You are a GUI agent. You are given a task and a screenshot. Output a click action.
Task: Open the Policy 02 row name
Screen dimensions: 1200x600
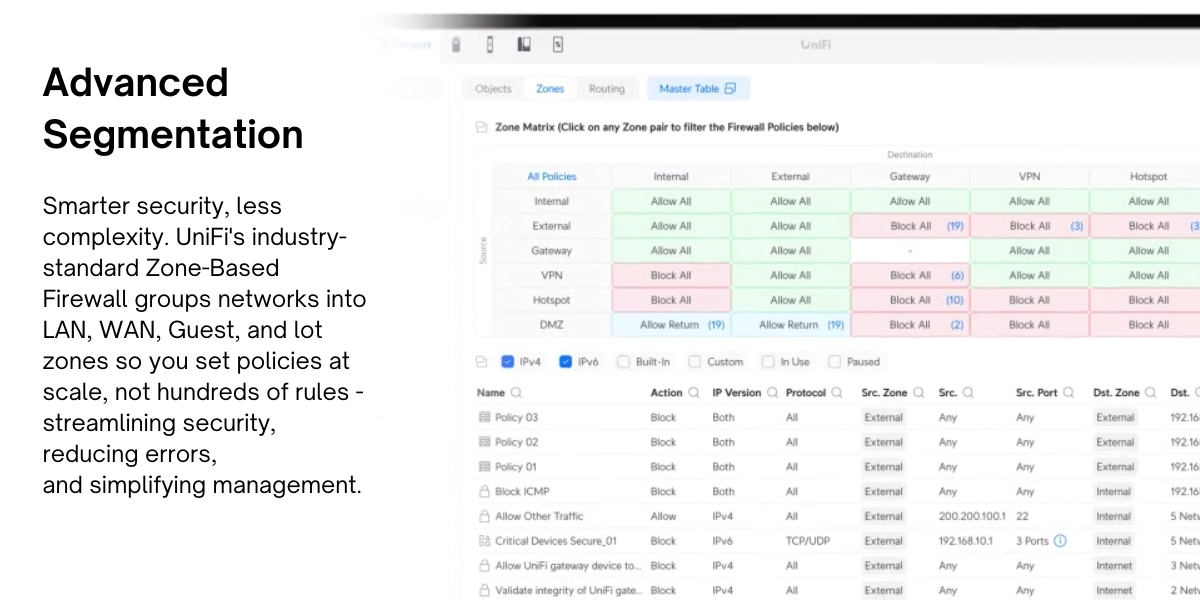[516, 442]
